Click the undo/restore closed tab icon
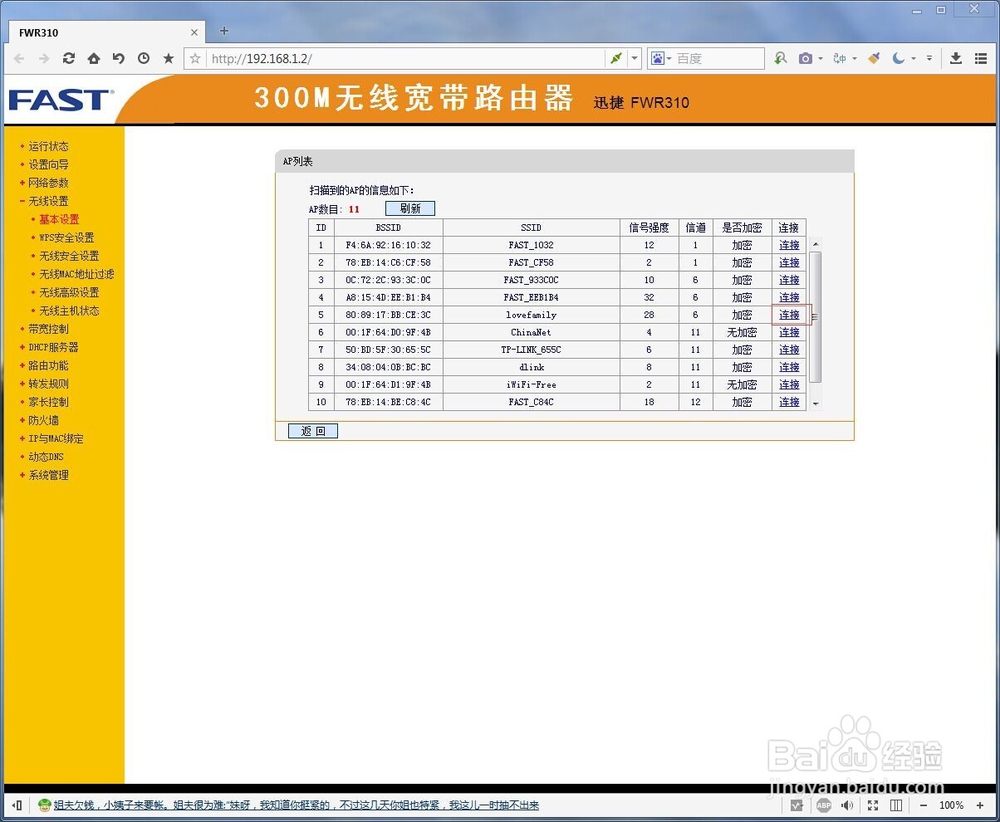Screen dimensions: 1000x822 (119, 59)
